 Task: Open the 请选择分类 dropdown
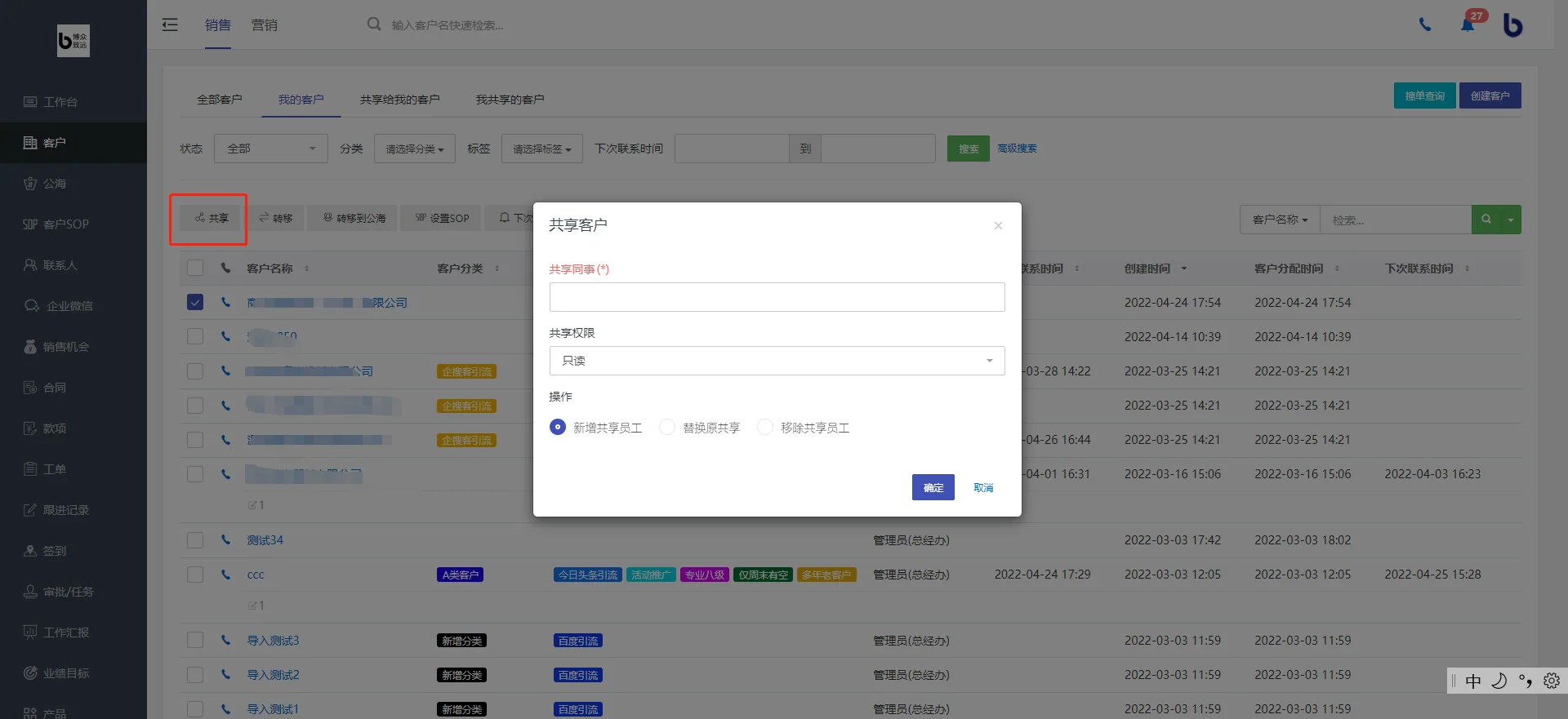click(x=415, y=149)
